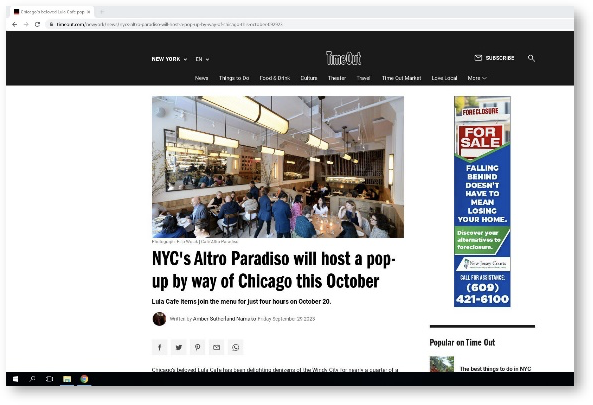Click the Popular on Time Out thumbnail image
The height and width of the screenshot is (405, 593).
coord(441,364)
